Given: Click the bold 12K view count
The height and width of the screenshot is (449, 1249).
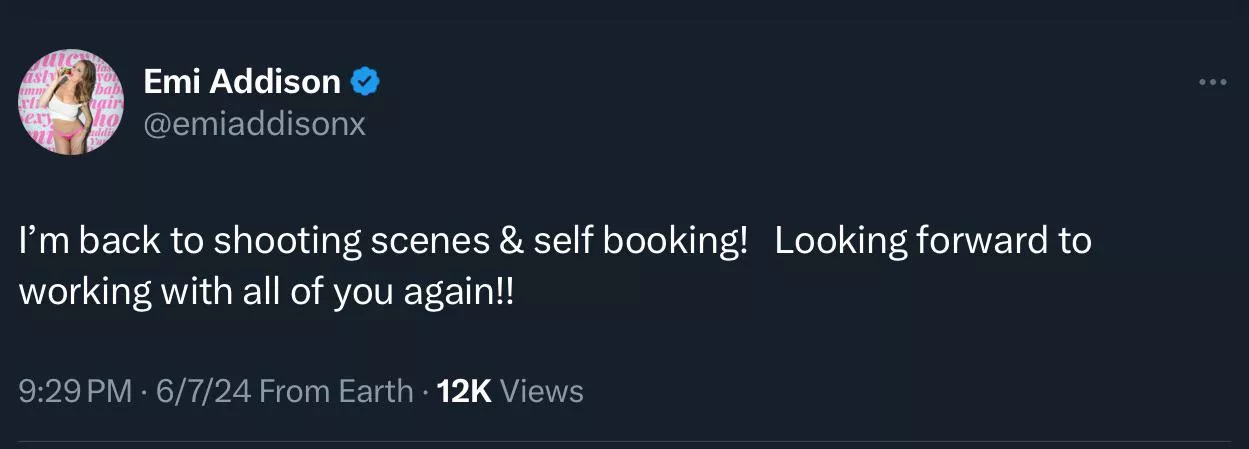Looking at the screenshot, I should 464,391.
